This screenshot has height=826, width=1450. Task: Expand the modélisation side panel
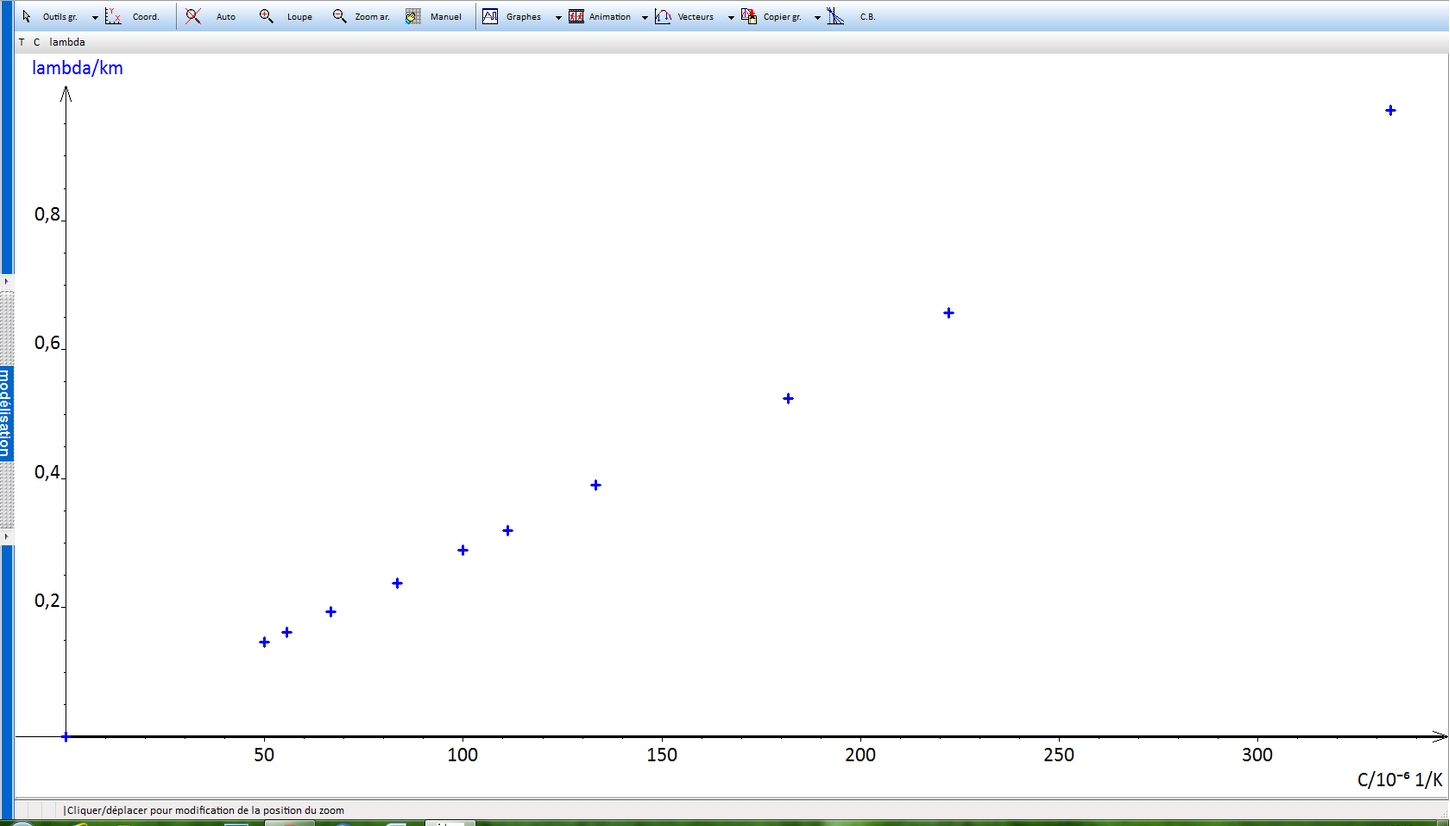pos(6,410)
